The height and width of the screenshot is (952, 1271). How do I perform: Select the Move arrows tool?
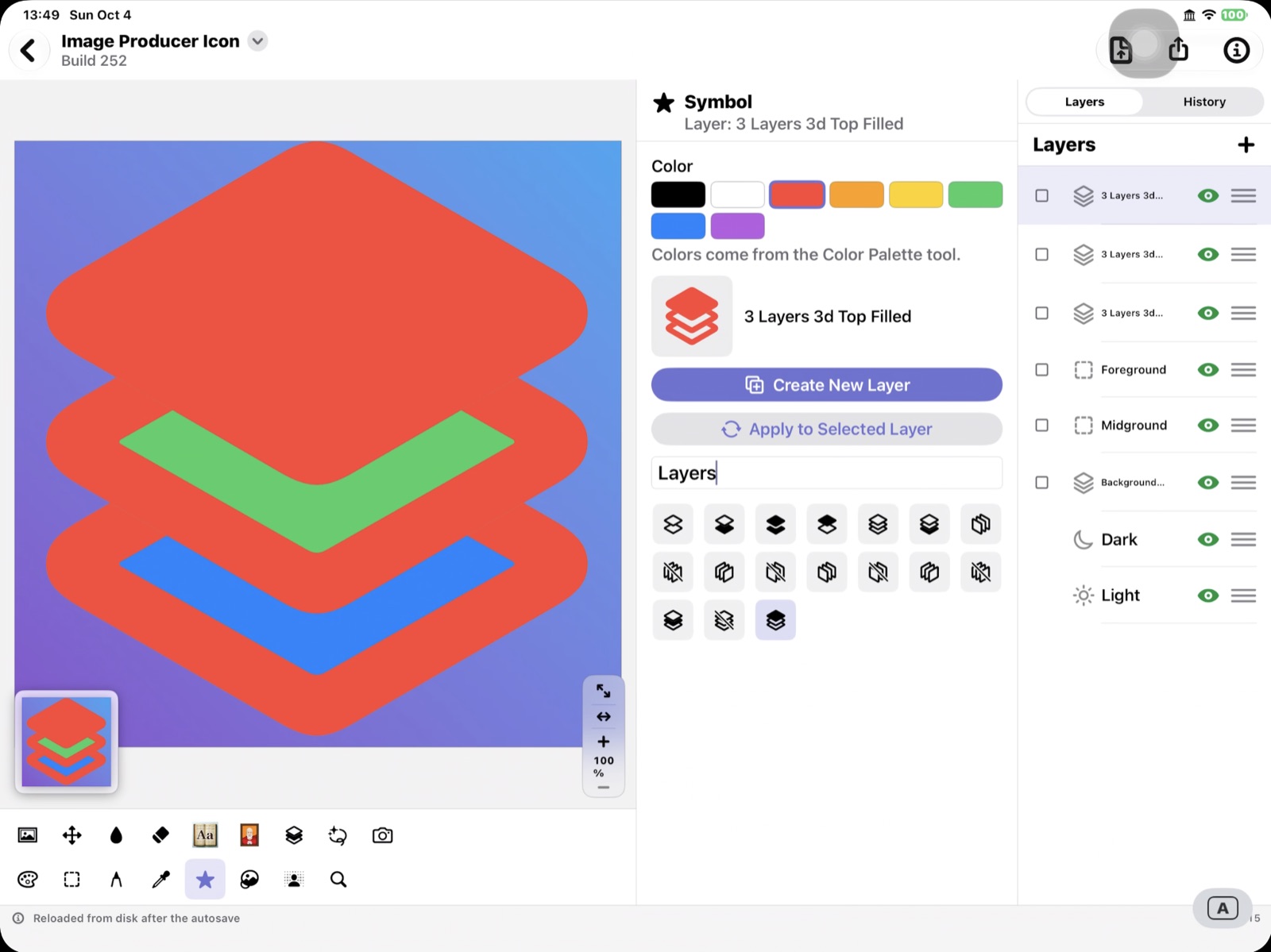pos(71,835)
